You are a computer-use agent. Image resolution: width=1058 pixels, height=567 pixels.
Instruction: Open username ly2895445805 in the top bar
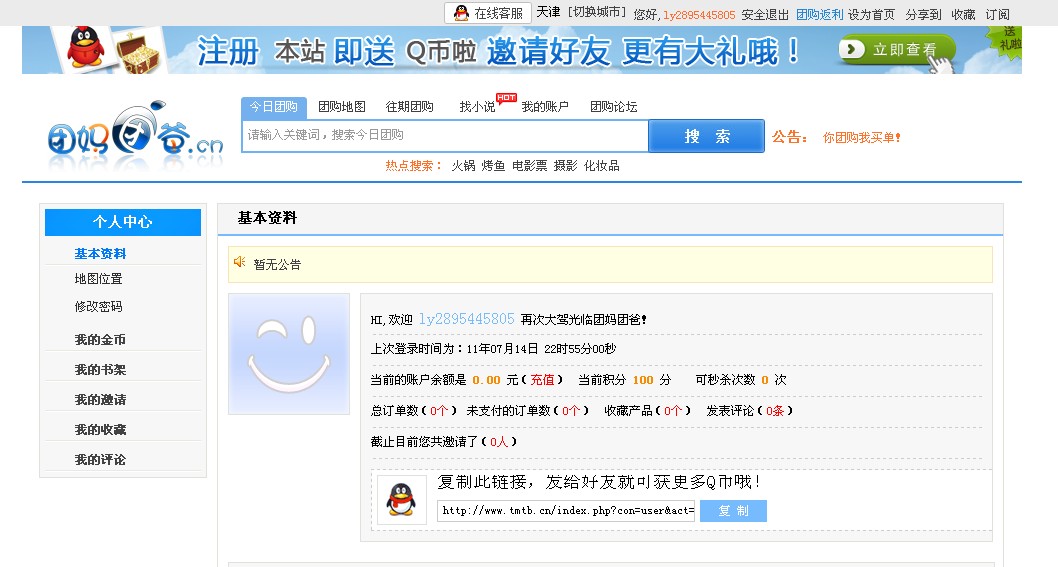[699, 15]
